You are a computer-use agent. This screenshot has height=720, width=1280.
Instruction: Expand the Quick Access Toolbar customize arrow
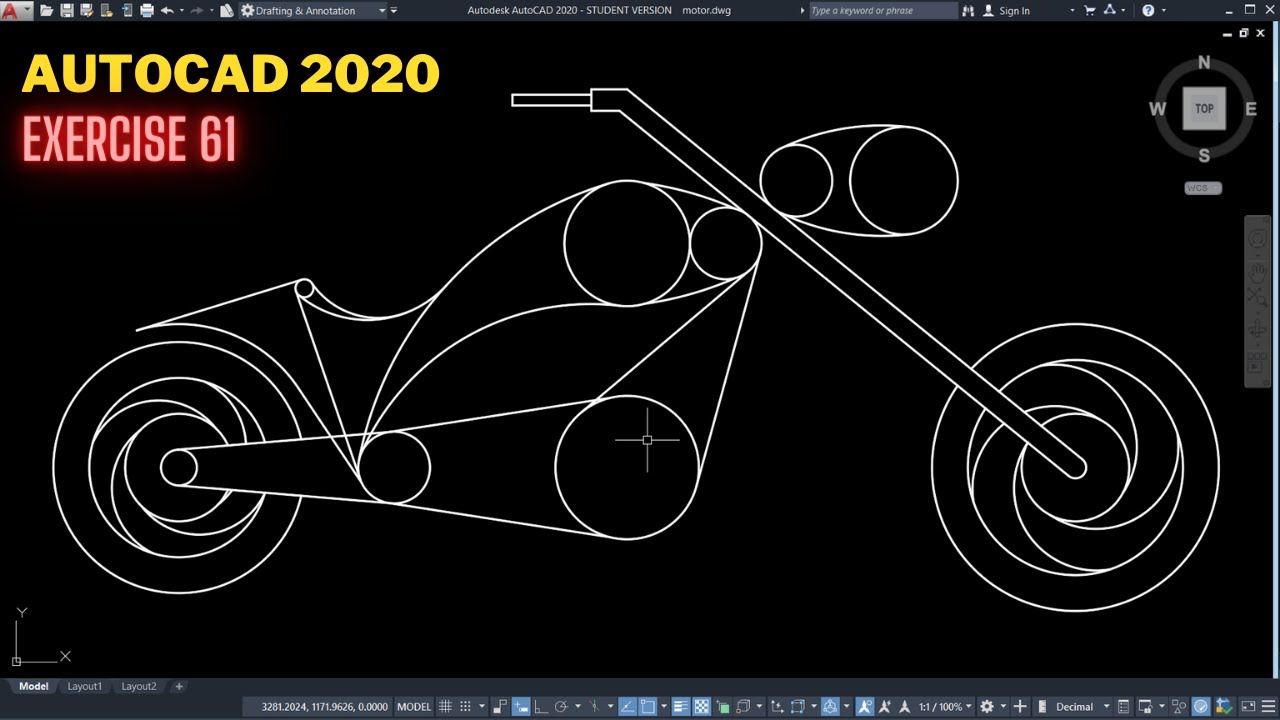394,11
